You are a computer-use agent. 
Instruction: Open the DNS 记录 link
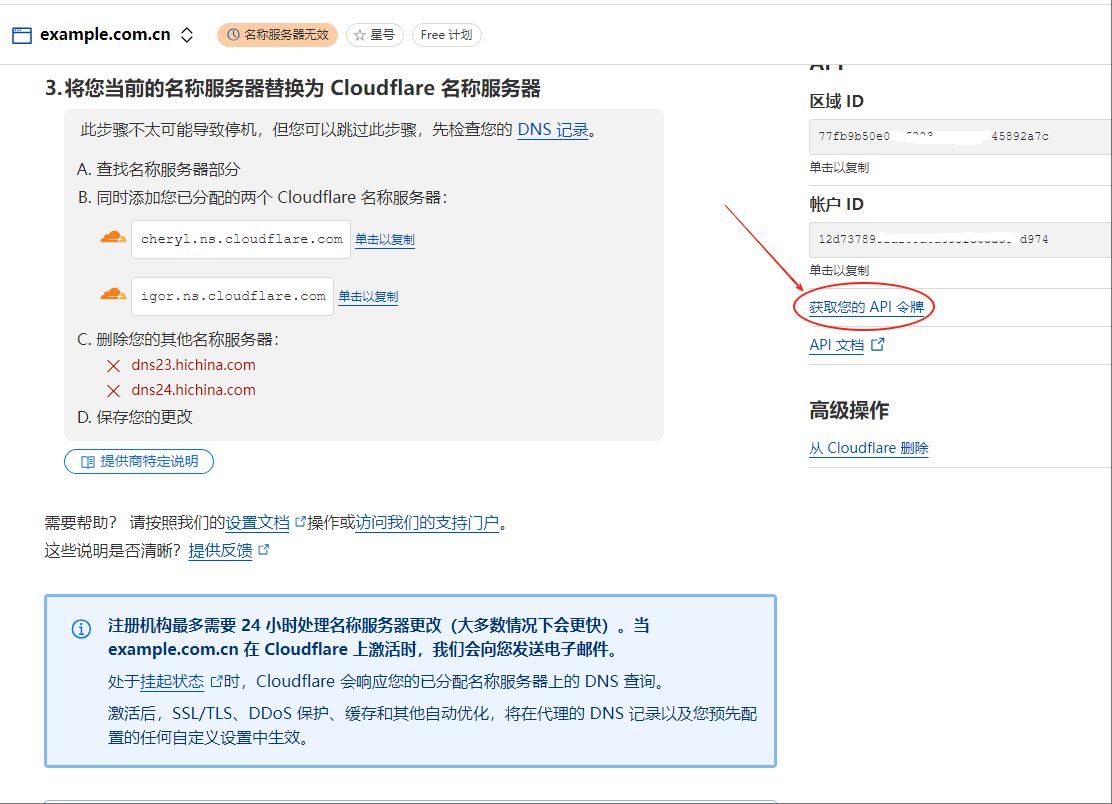pos(552,130)
